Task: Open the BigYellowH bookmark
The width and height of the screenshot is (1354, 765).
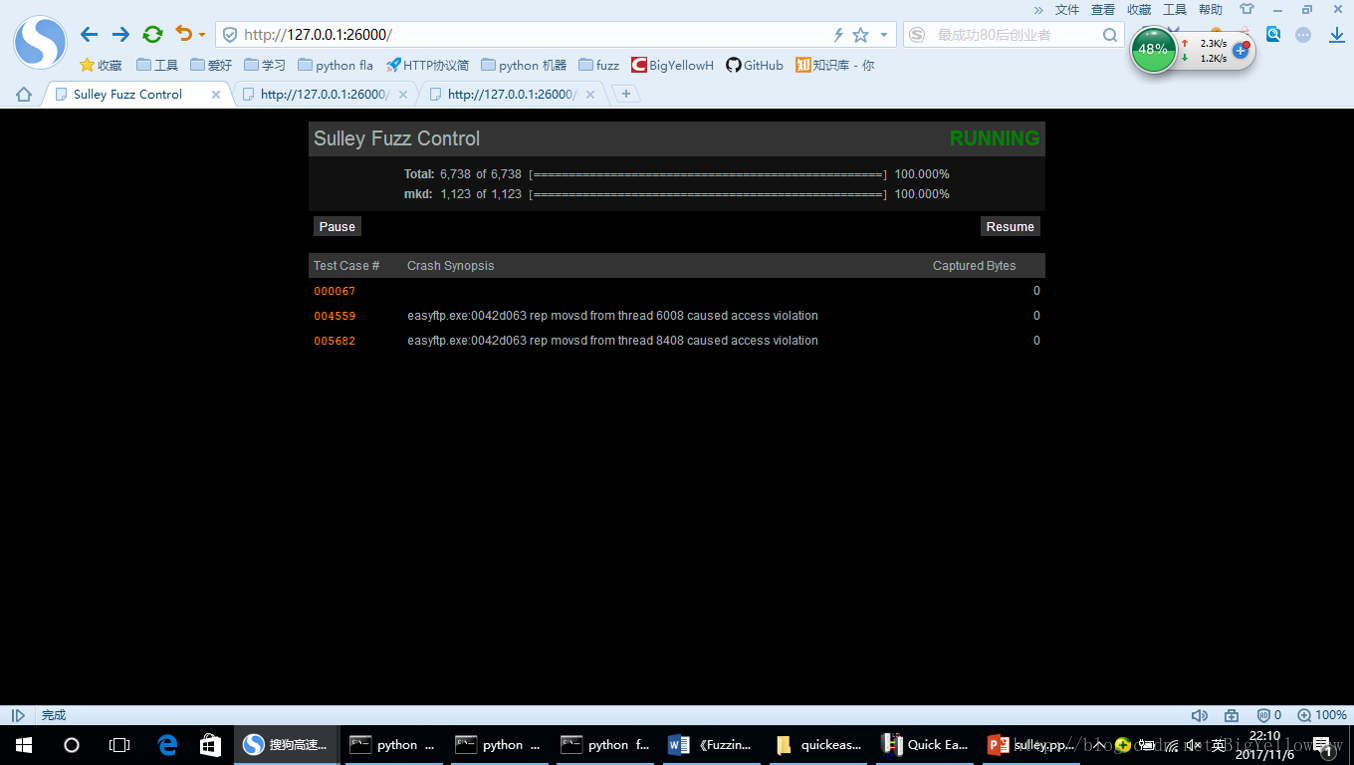Action: pyautogui.click(x=672, y=65)
